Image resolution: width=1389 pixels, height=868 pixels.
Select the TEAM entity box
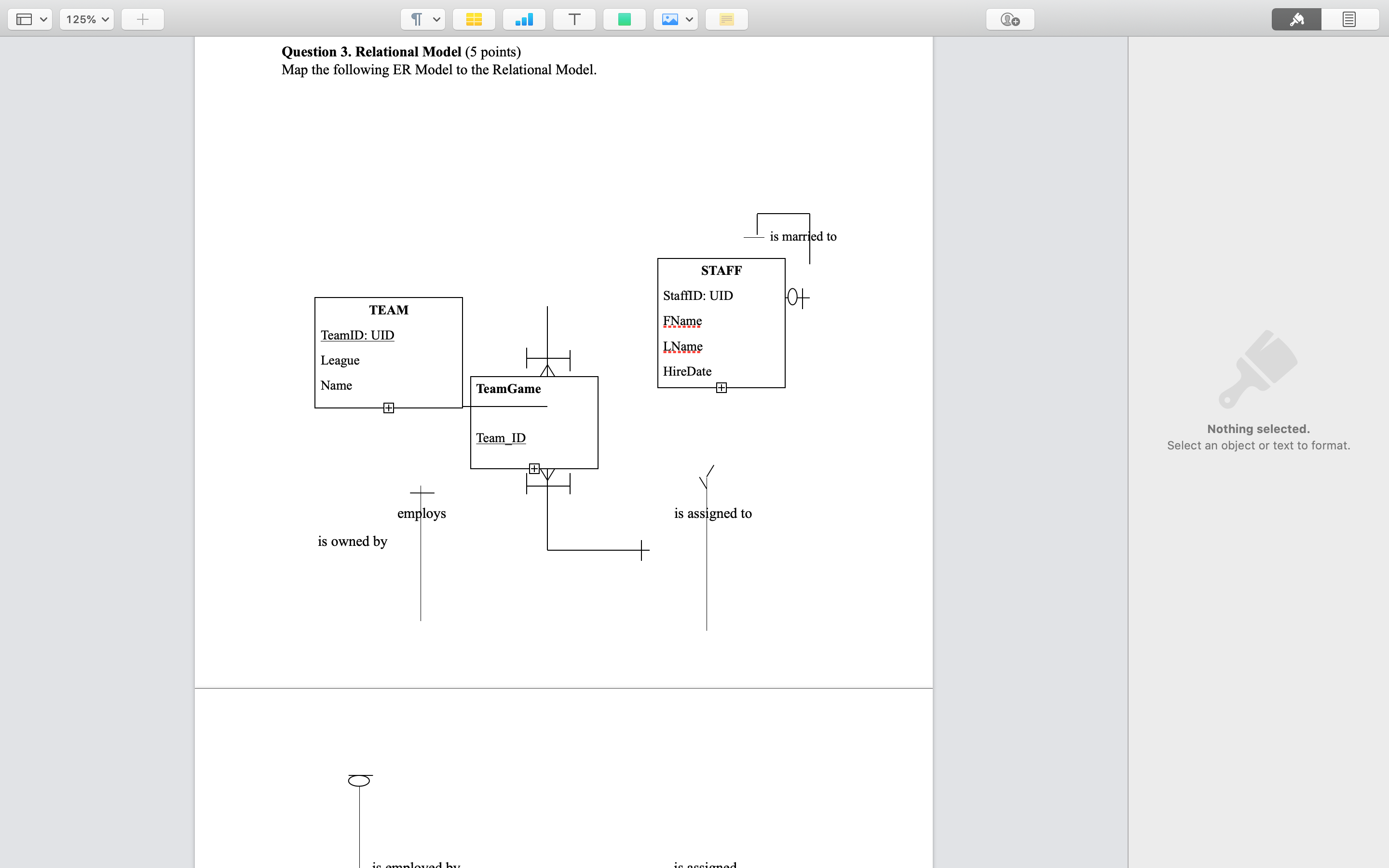point(388,352)
